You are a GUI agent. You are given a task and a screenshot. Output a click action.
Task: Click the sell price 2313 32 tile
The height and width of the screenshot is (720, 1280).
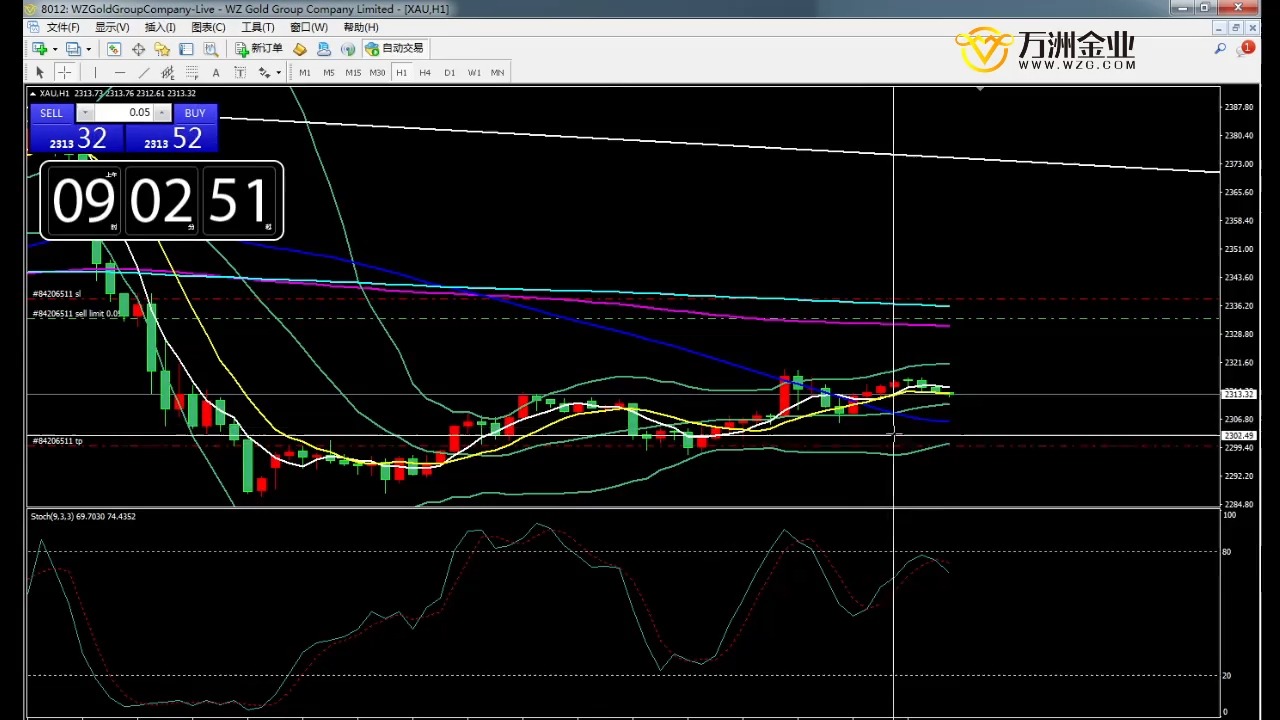[x=76, y=138]
